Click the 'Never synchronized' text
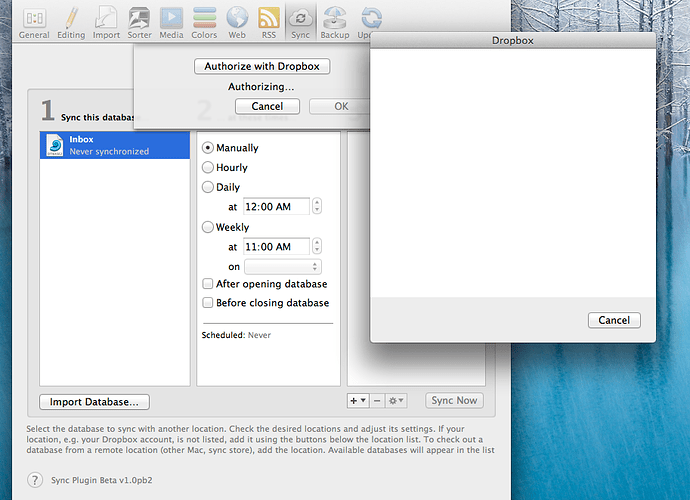The width and height of the screenshot is (690, 500). (x=109, y=151)
